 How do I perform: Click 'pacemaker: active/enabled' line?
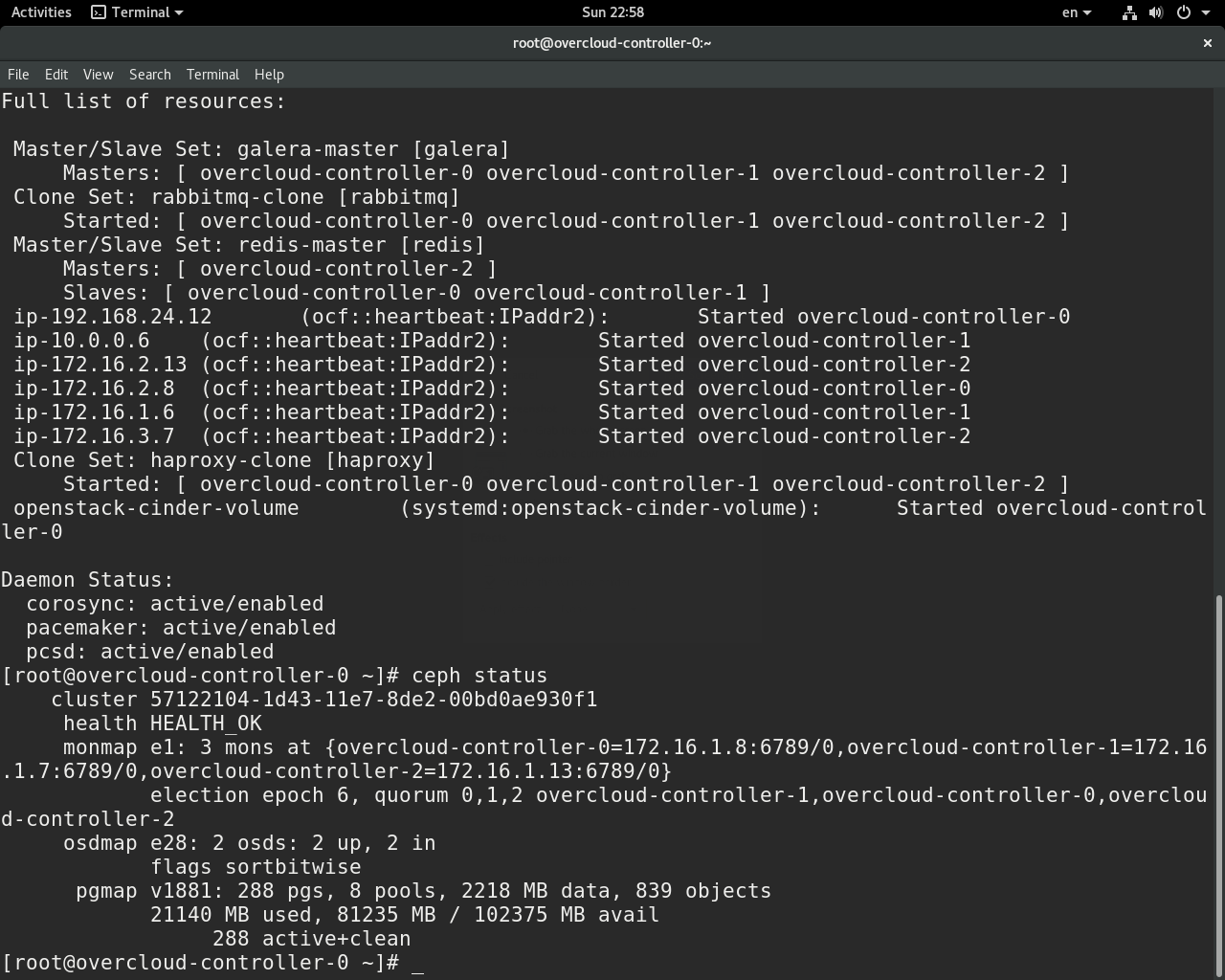point(181,628)
